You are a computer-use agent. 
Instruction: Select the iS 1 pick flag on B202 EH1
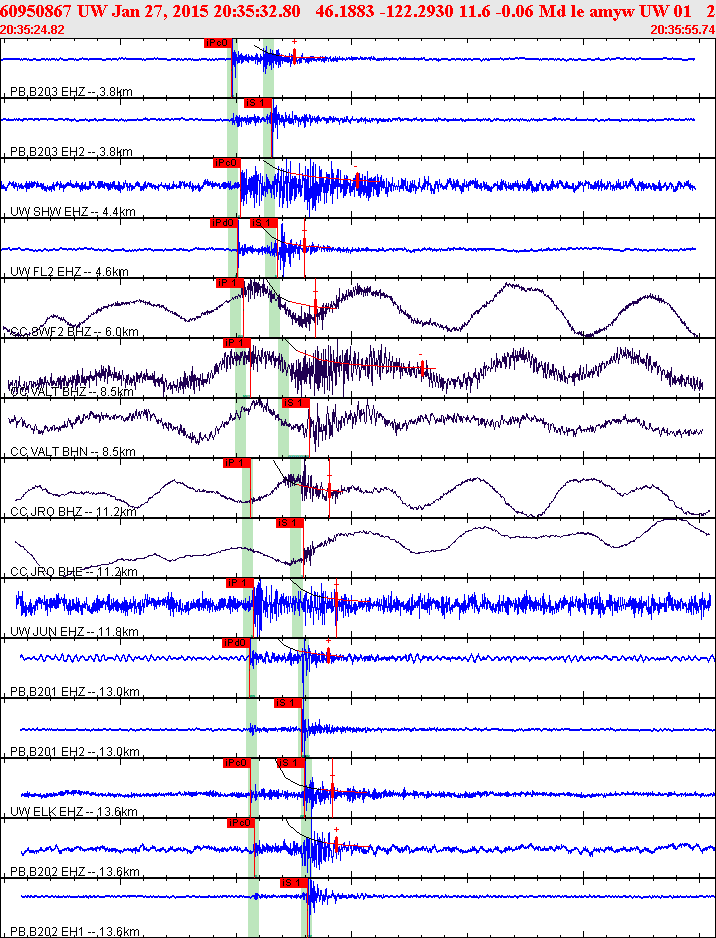294,883
